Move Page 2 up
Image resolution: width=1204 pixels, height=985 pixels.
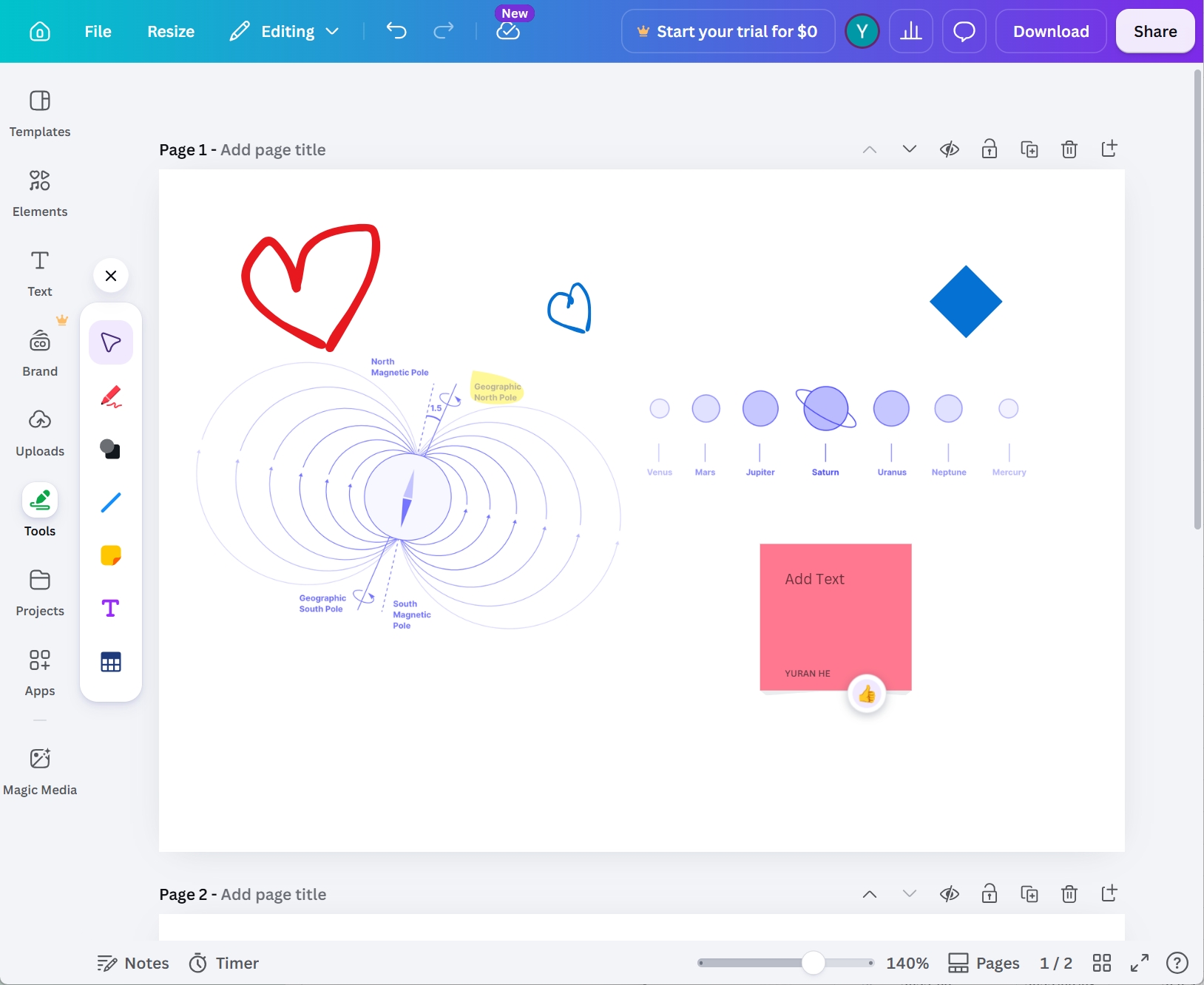tap(870, 894)
